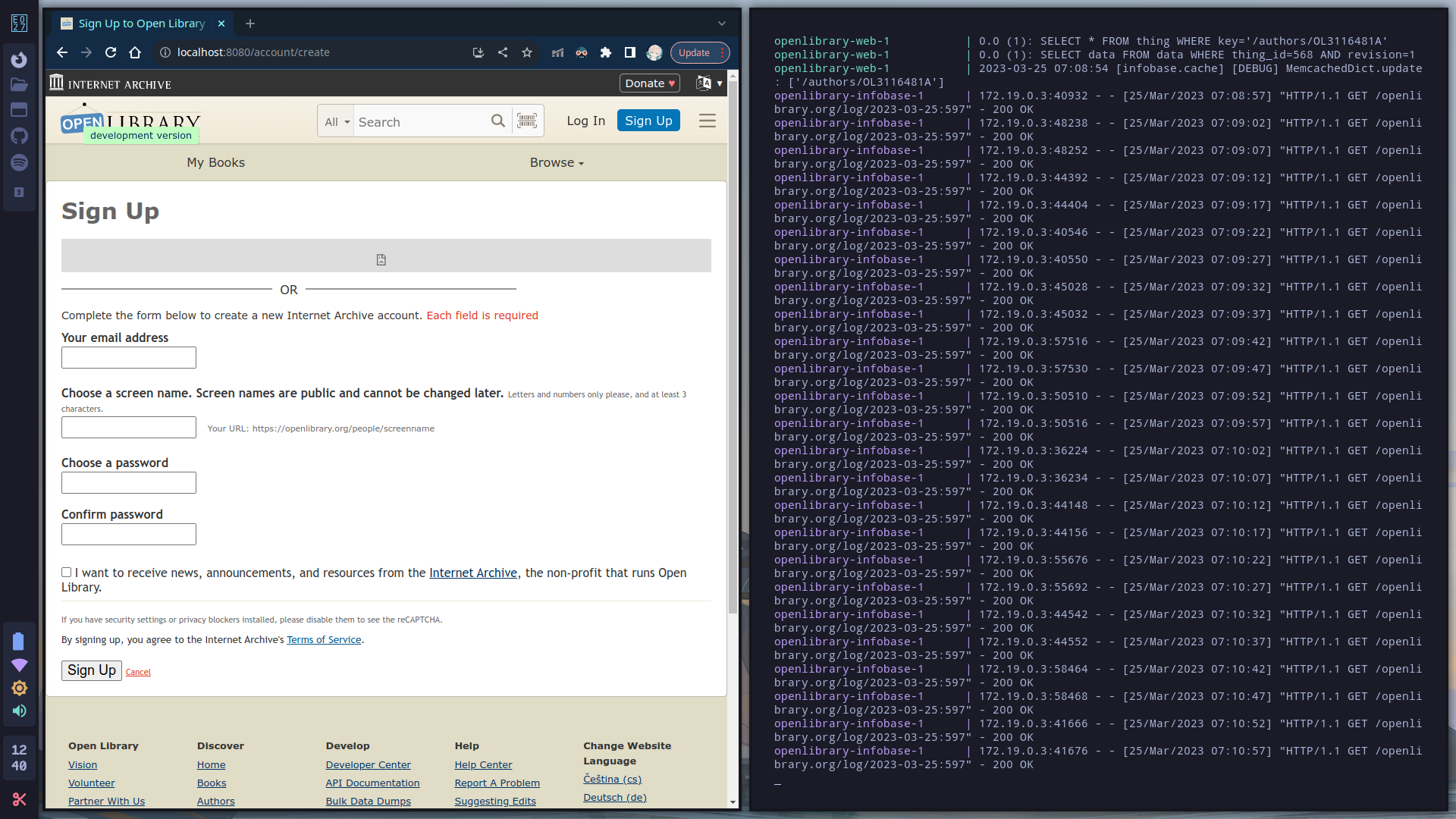This screenshot has height=819, width=1456.
Task: Click the share icon in the address bar
Action: tap(503, 52)
